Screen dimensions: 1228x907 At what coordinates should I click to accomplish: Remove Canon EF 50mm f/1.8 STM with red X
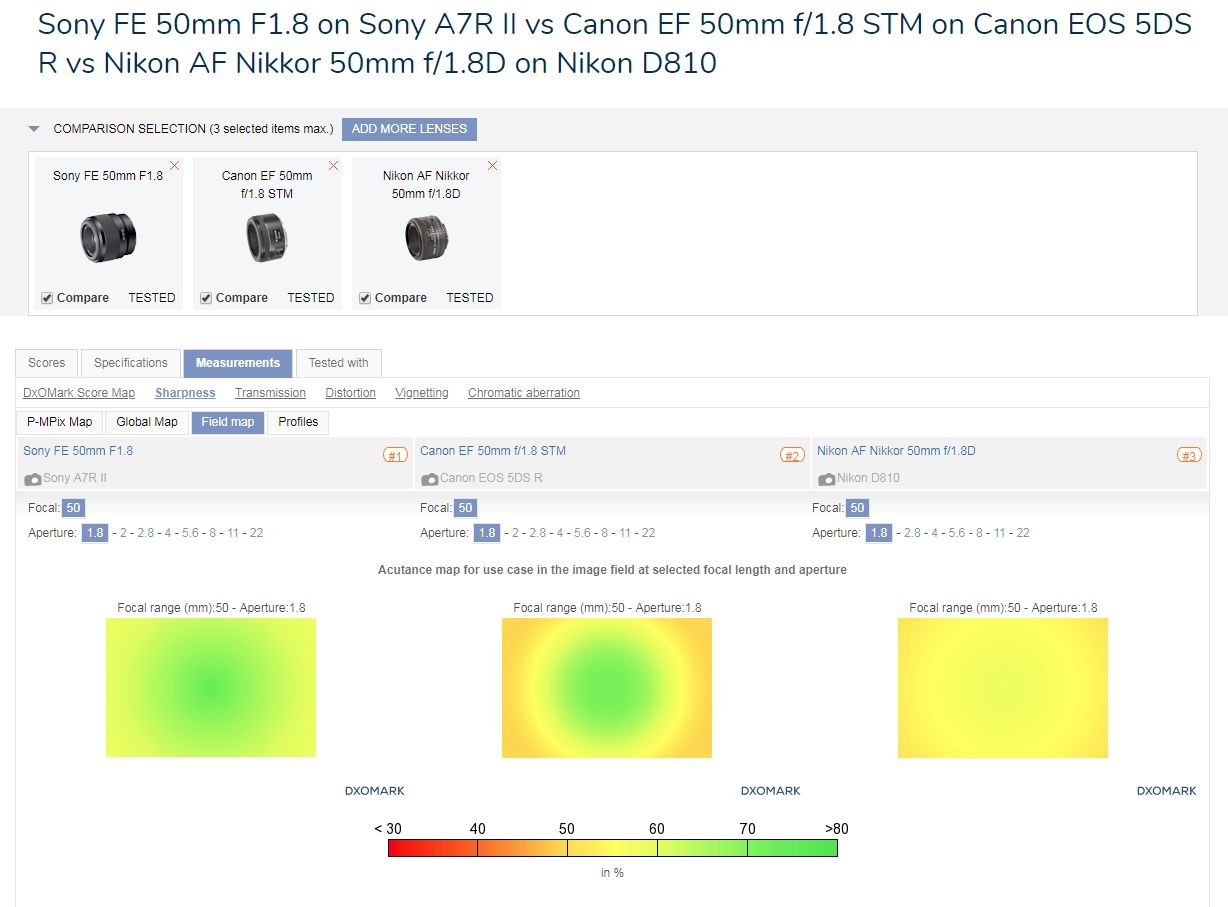tap(334, 166)
